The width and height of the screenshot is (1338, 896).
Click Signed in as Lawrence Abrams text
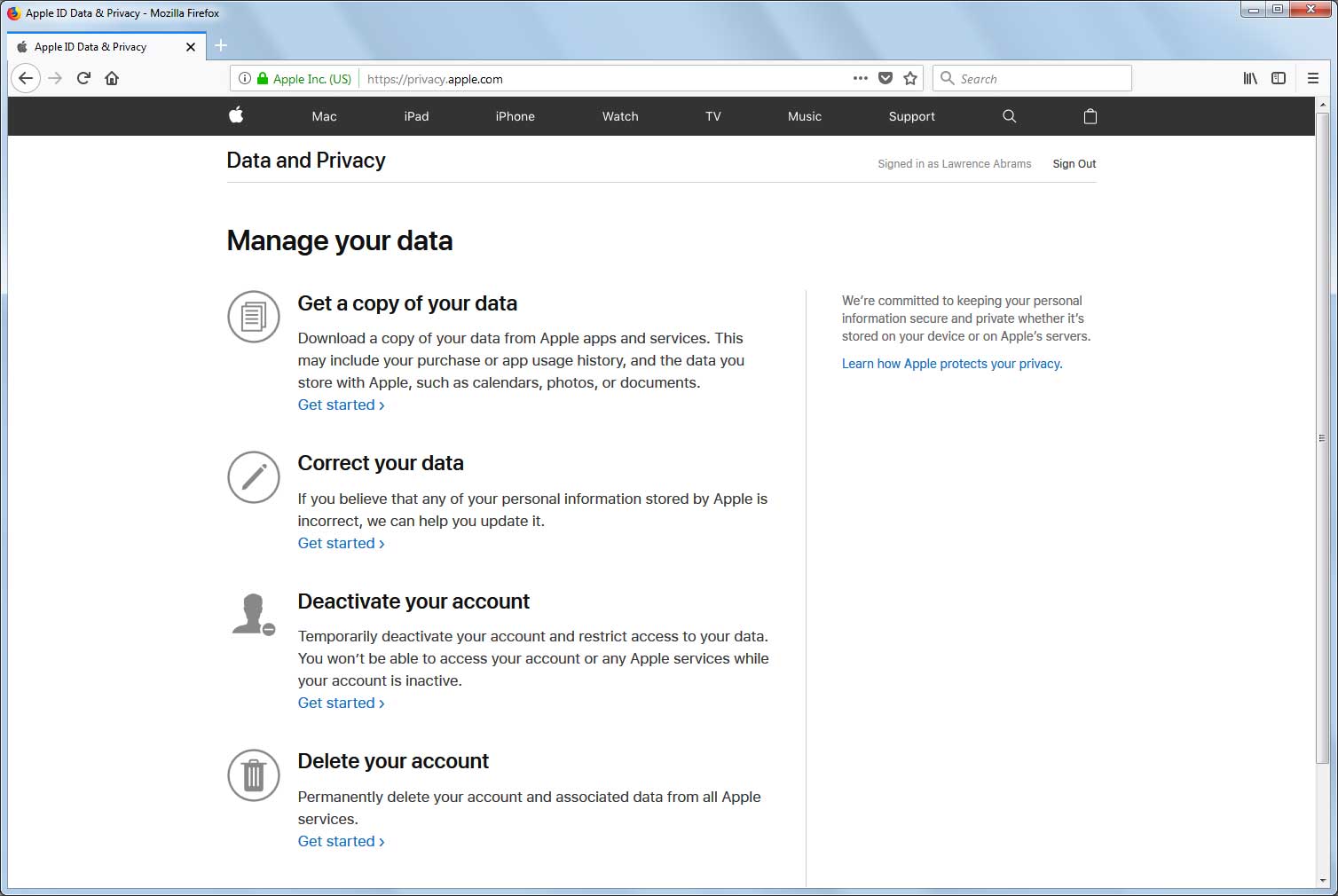point(955,163)
